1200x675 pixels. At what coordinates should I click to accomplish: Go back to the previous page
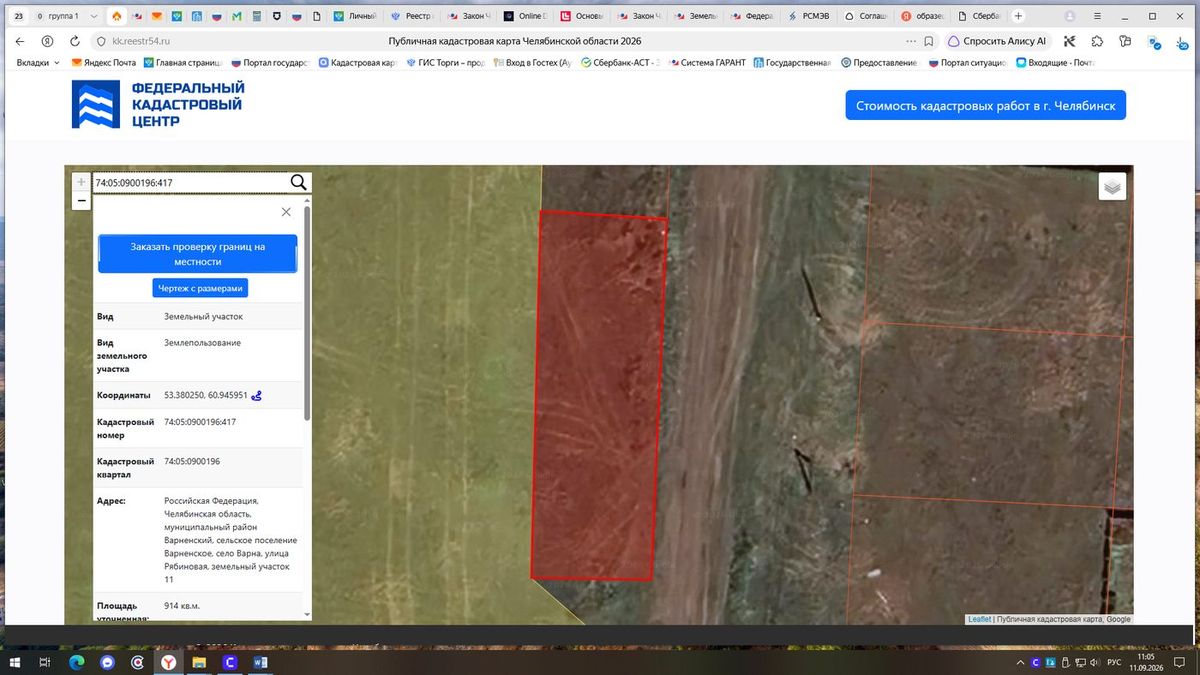(x=21, y=41)
